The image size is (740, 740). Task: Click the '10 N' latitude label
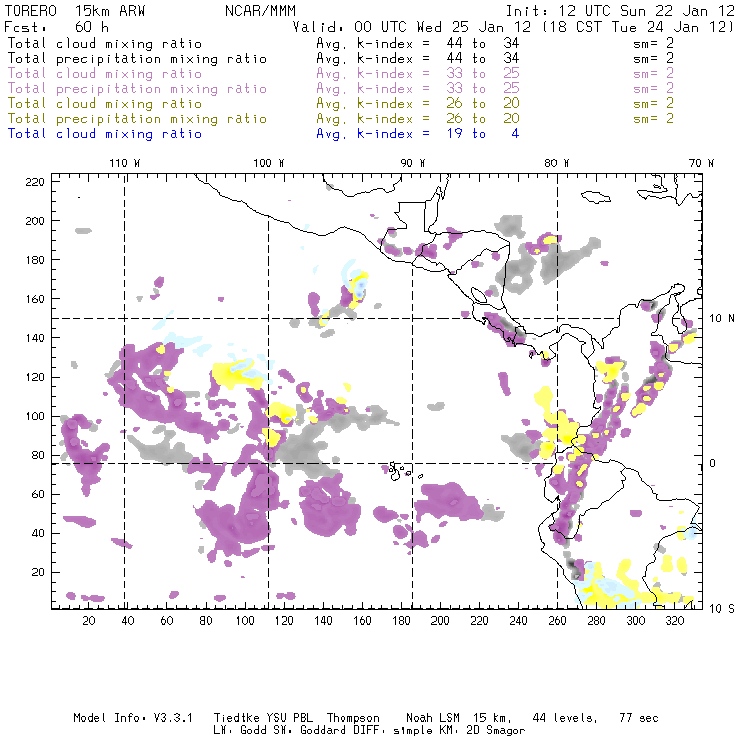(x=722, y=319)
